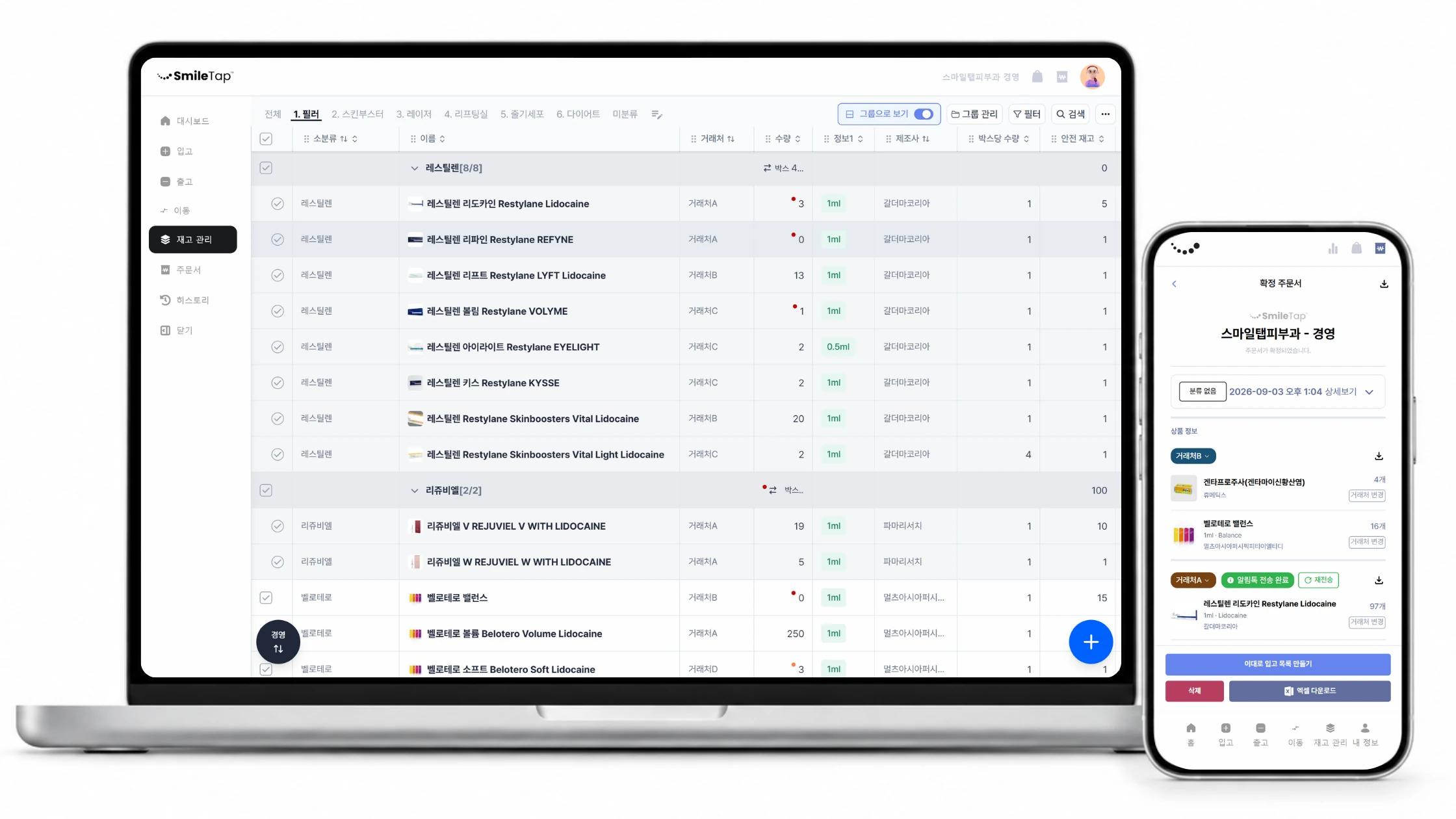Tap 입고 in phone bottom navigation

pos(1225,734)
